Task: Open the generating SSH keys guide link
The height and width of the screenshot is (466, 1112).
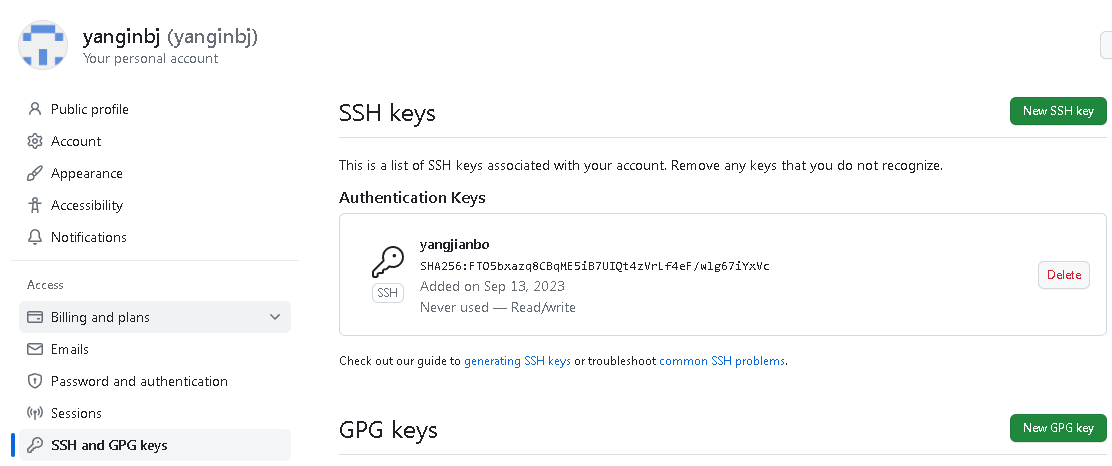Action: [x=517, y=361]
